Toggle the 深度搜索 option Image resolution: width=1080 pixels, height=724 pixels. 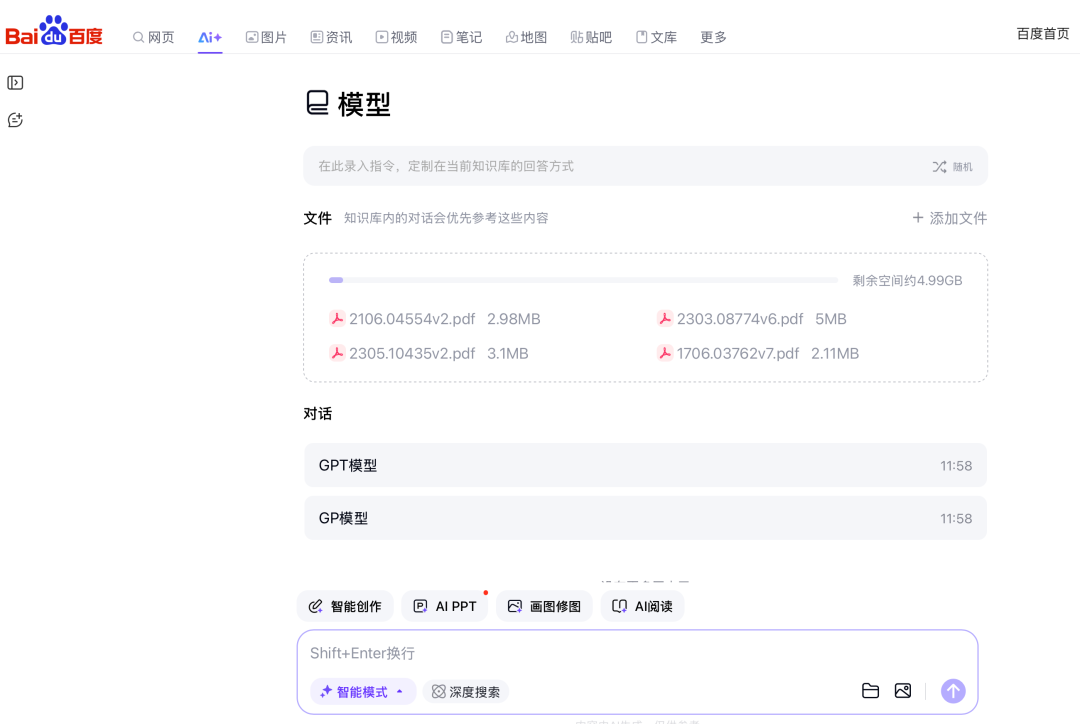(x=466, y=692)
